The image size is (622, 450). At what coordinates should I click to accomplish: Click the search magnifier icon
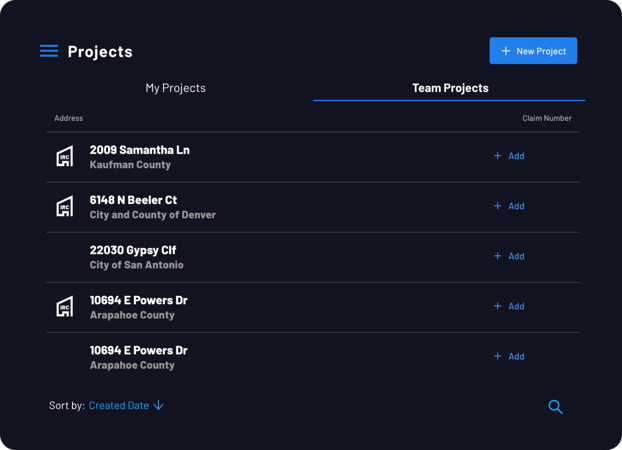click(x=555, y=406)
